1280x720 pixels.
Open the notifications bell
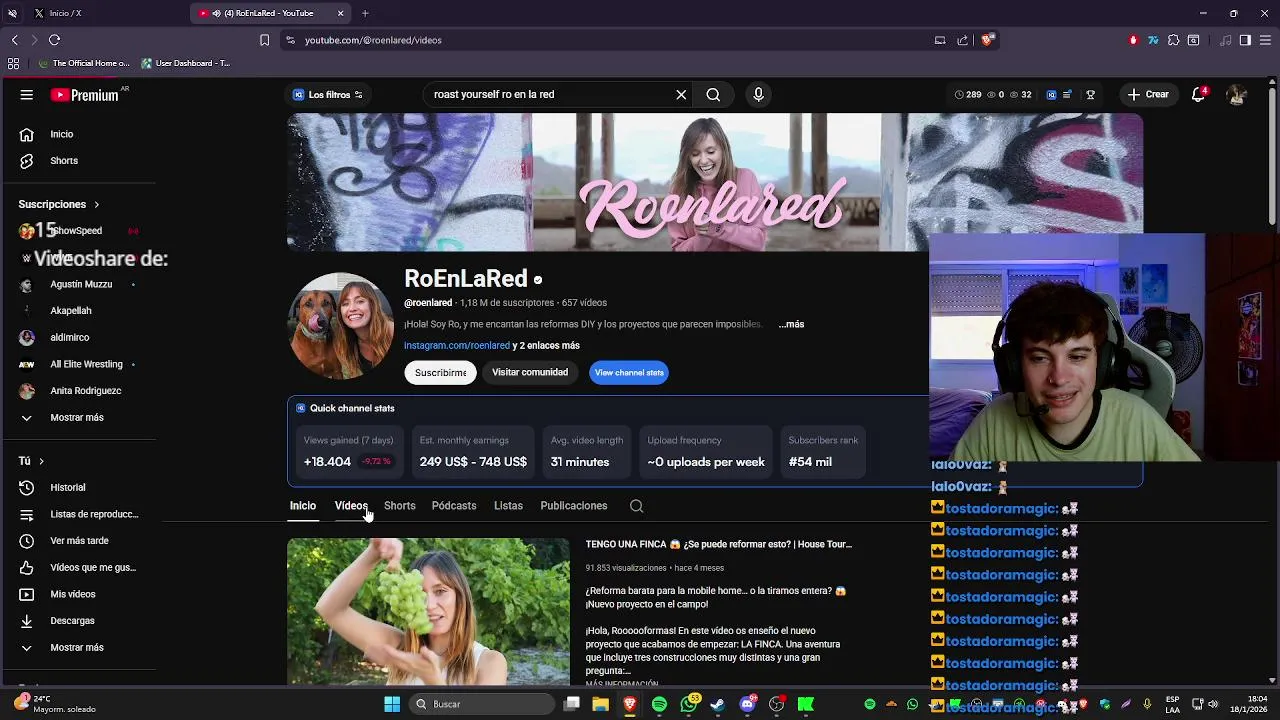coord(1198,95)
